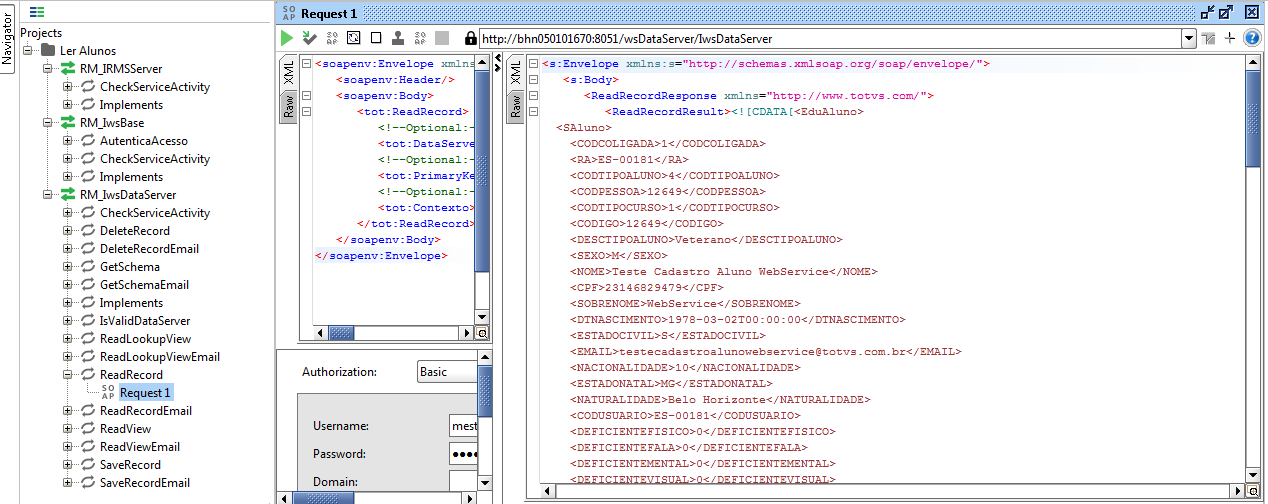Switch request editor to Raw tab
The width and height of the screenshot is (1268, 504).
(x=288, y=107)
